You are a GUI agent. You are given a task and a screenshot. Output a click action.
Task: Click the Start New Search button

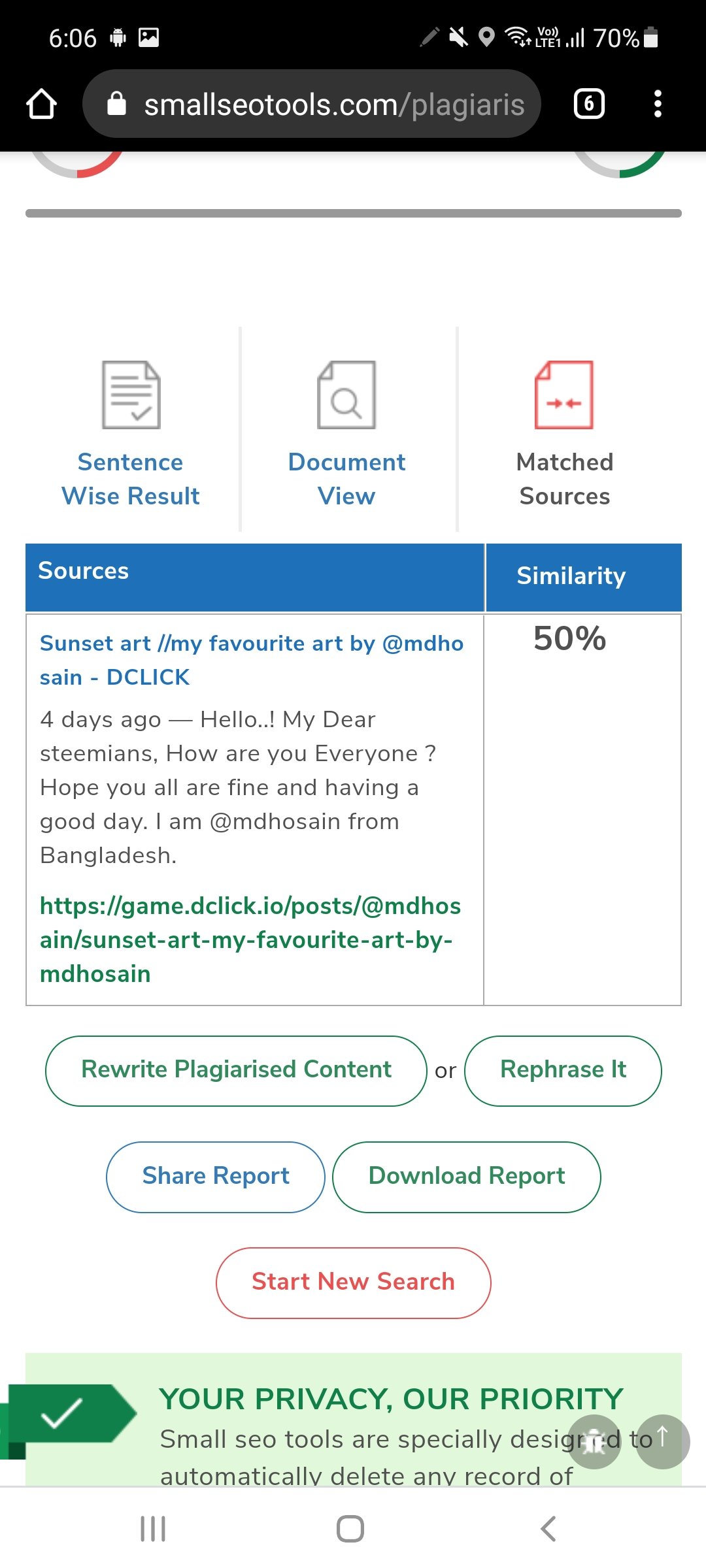(353, 1282)
